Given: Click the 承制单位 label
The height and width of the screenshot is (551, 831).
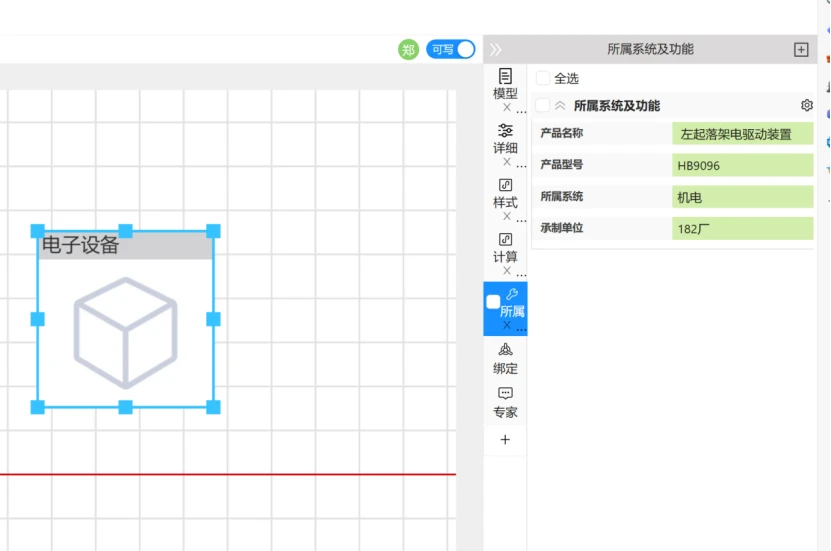Looking at the screenshot, I should pyautogui.click(x=562, y=228).
